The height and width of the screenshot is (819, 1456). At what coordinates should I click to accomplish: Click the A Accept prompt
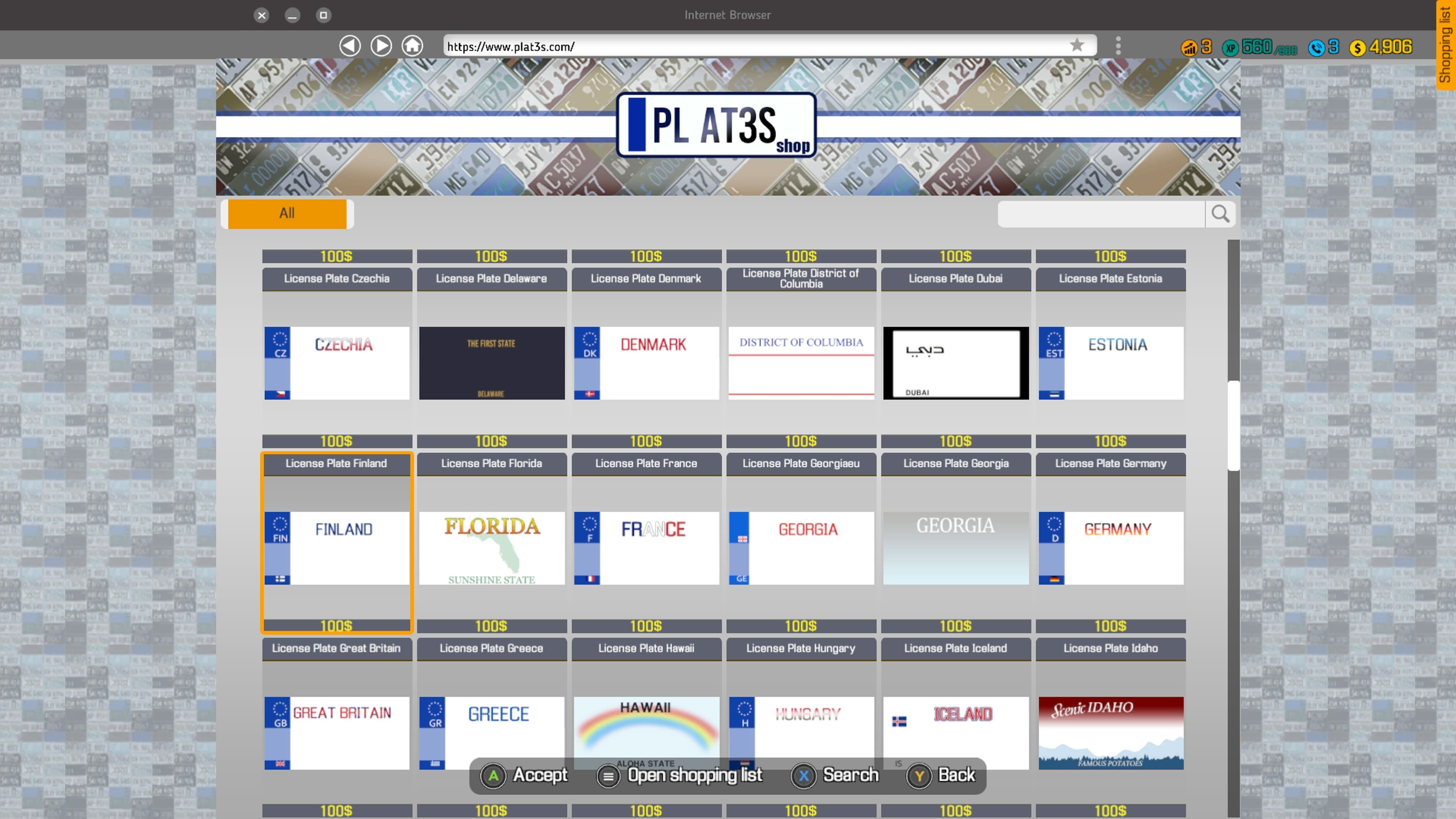(x=524, y=775)
